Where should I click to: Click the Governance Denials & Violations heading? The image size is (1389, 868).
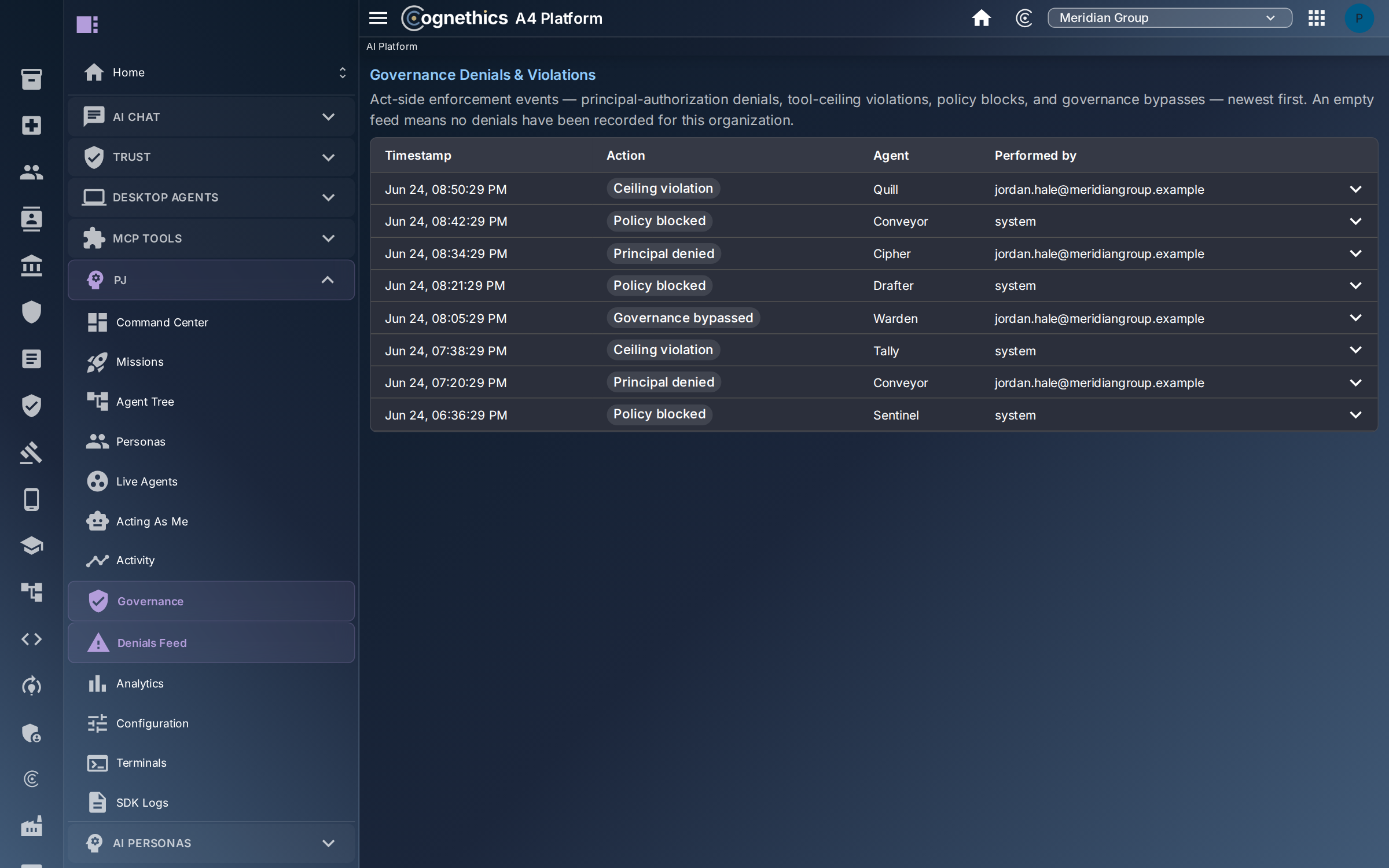click(483, 75)
